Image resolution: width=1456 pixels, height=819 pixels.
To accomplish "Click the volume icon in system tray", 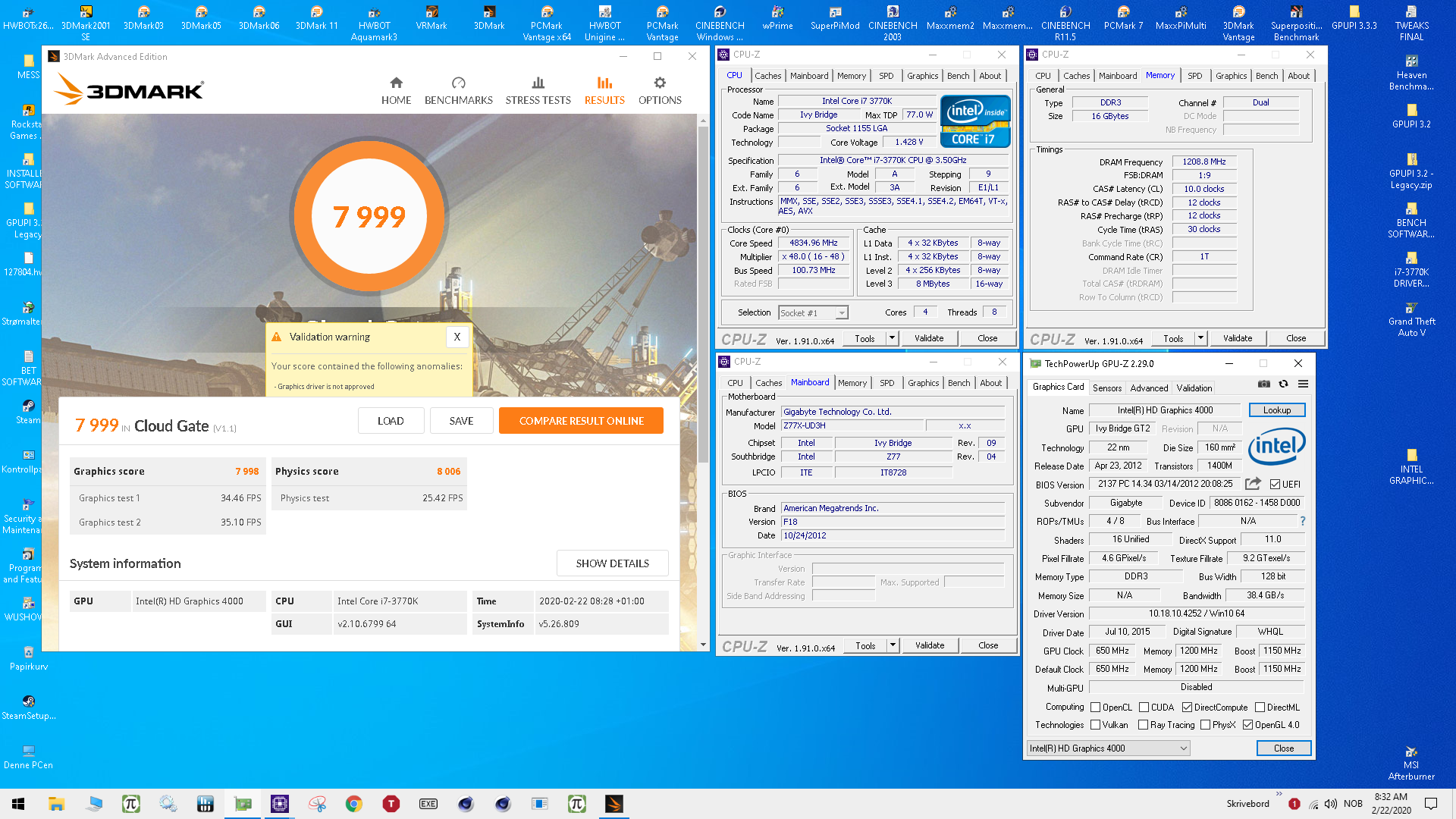I will point(1331,804).
